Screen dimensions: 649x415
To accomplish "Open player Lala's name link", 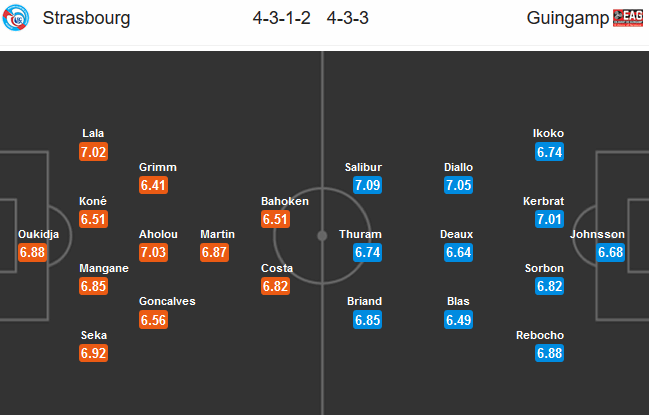I will point(93,133).
